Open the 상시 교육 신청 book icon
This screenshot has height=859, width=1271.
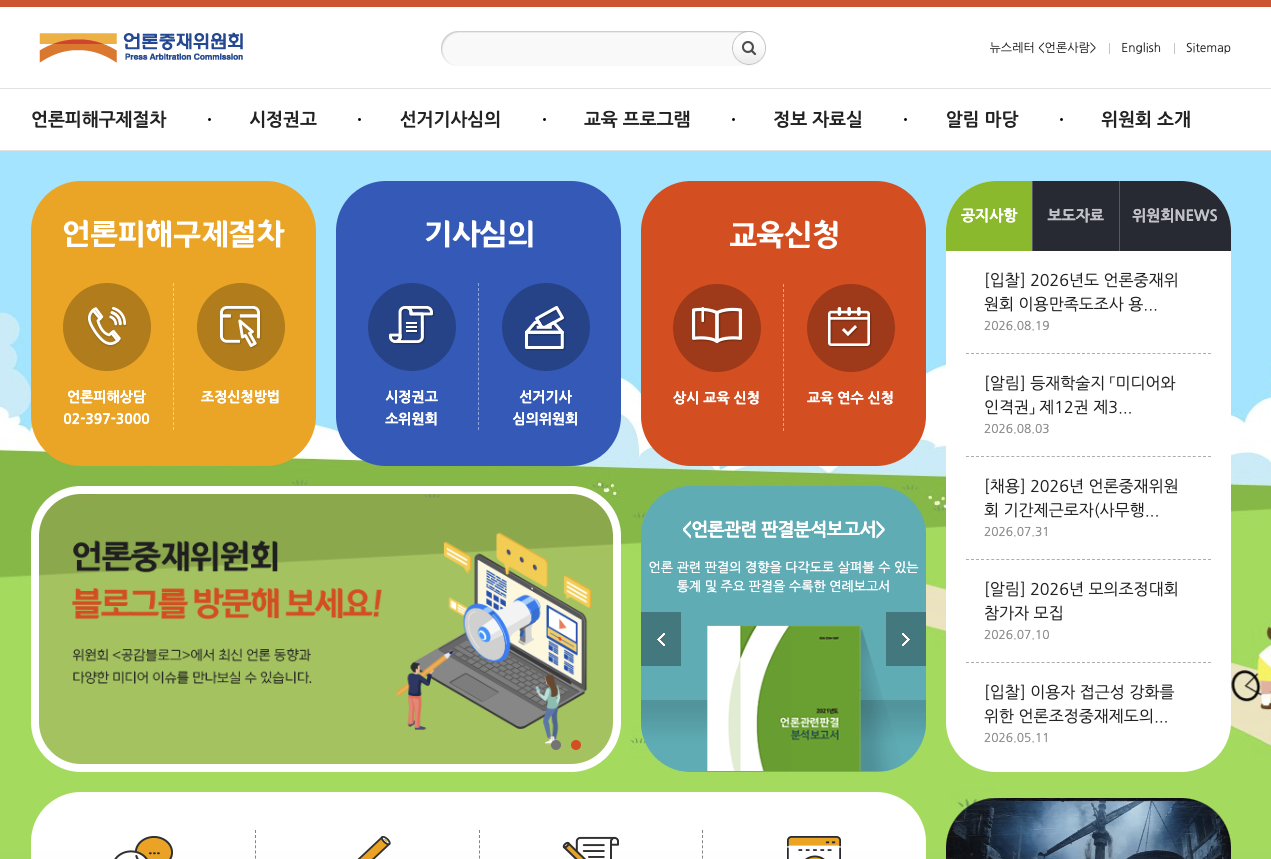pyautogui.click(x=717, y=327)
